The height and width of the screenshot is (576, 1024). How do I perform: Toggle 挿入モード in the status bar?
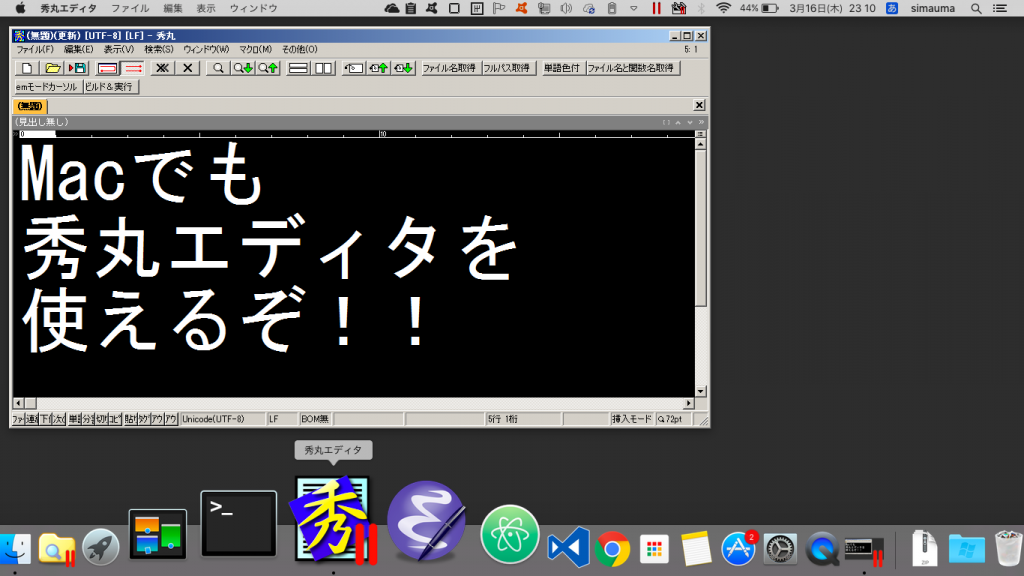(x=631, y=419)
